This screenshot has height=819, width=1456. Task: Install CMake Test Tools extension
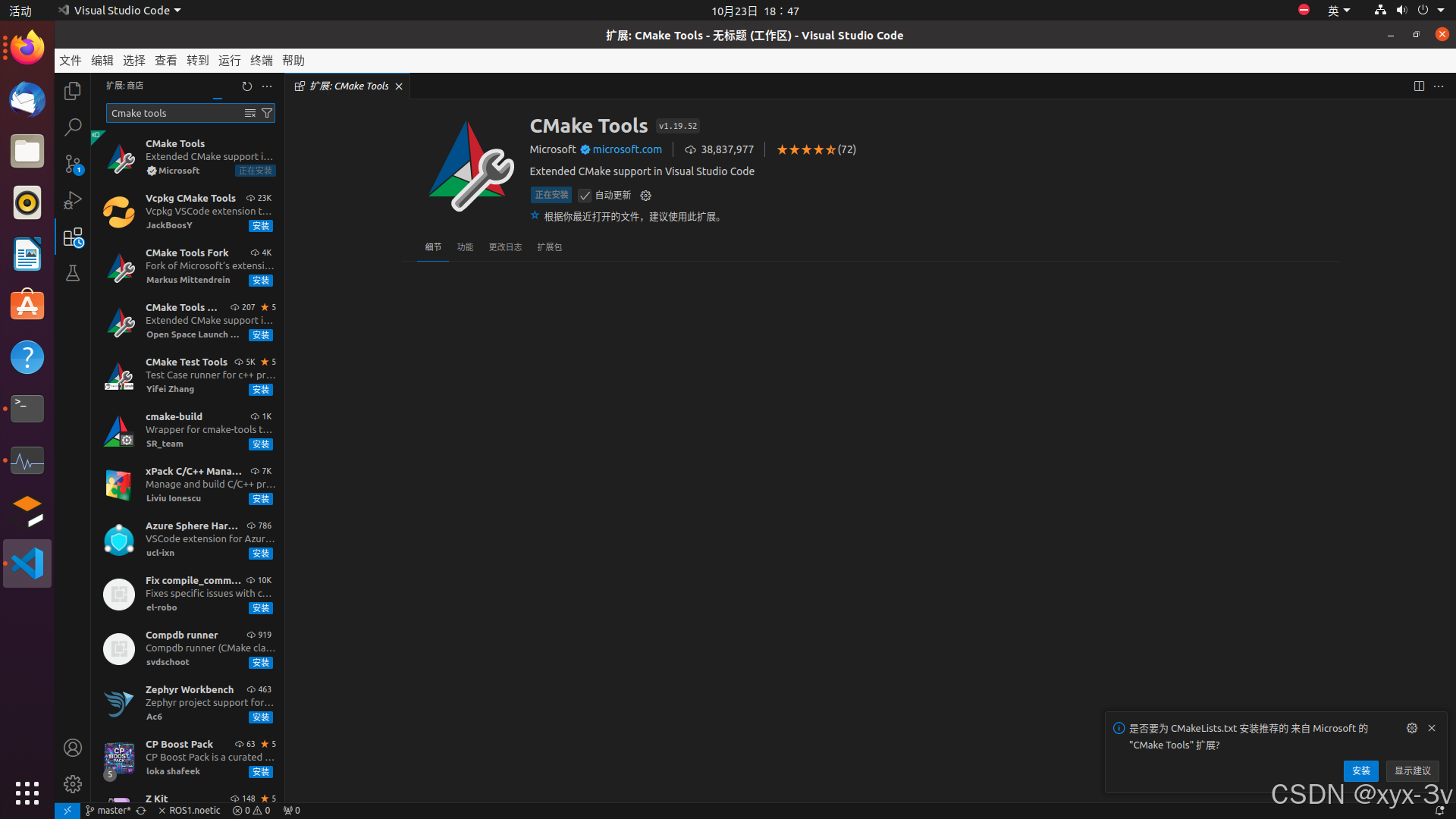tap(261, 390)
